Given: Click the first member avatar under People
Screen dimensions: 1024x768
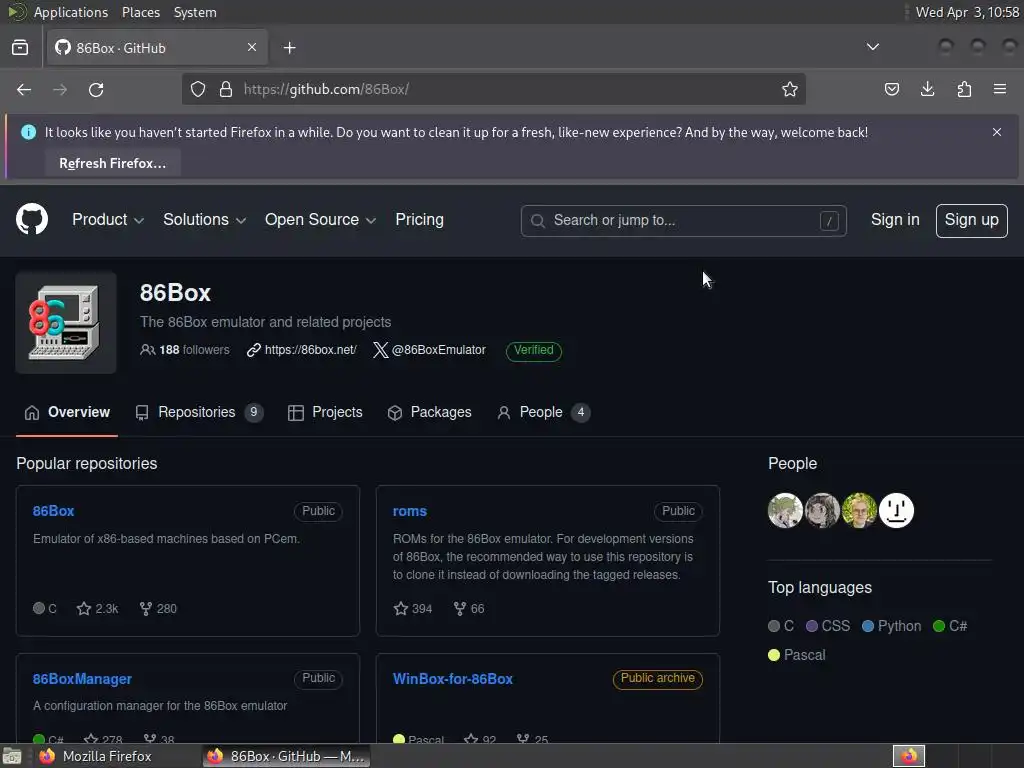Looking at the screenshot, I should 785,511.
